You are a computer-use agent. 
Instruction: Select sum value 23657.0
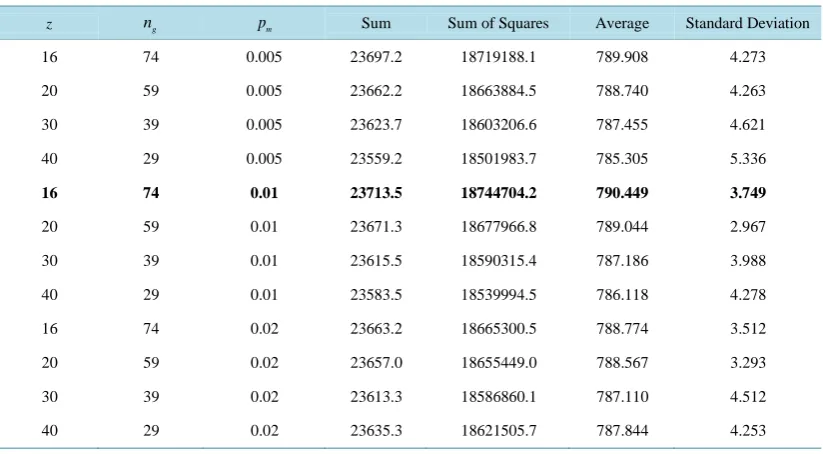[376, 363]
